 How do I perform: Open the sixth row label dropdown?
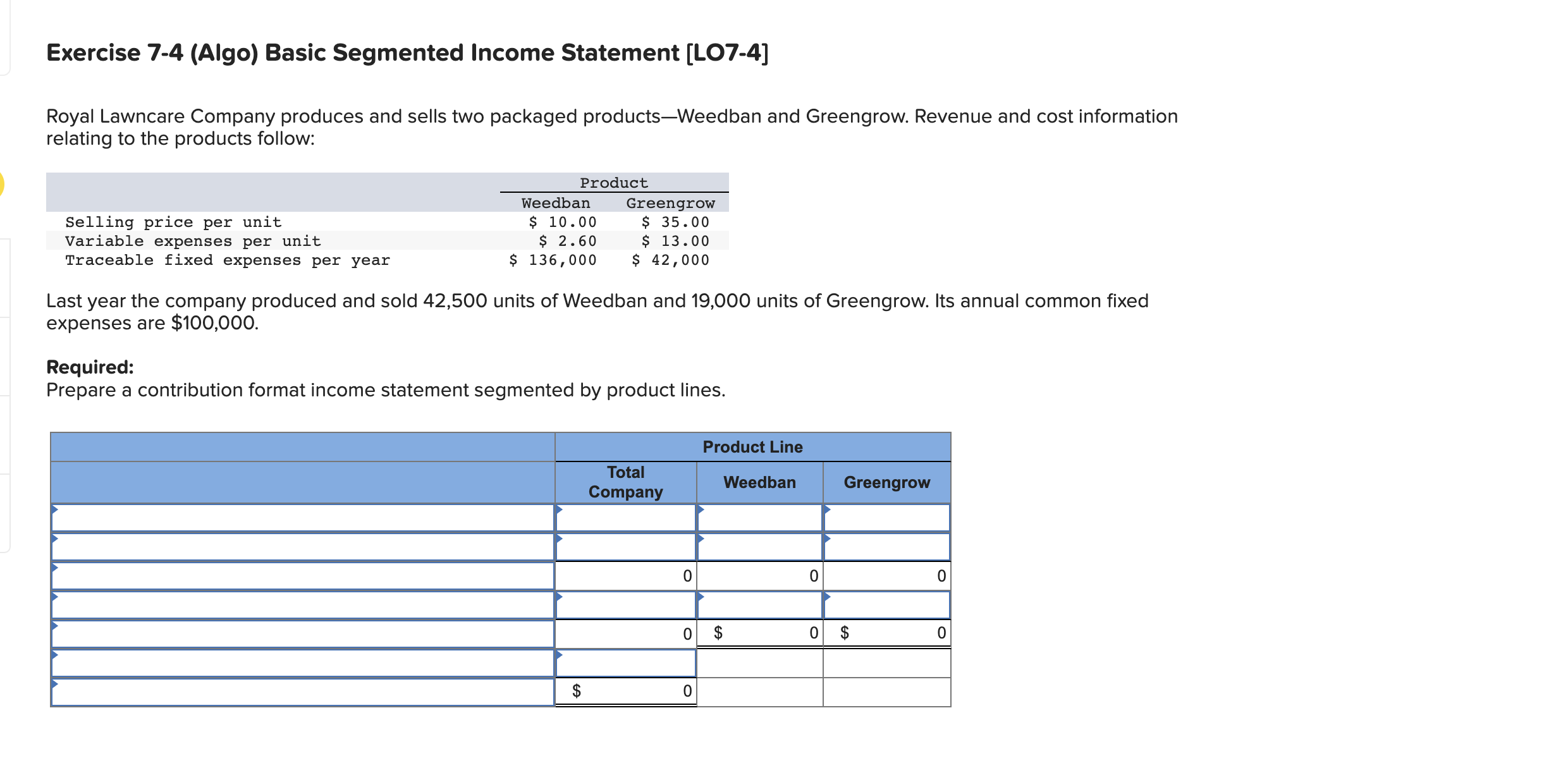[303, 662]
